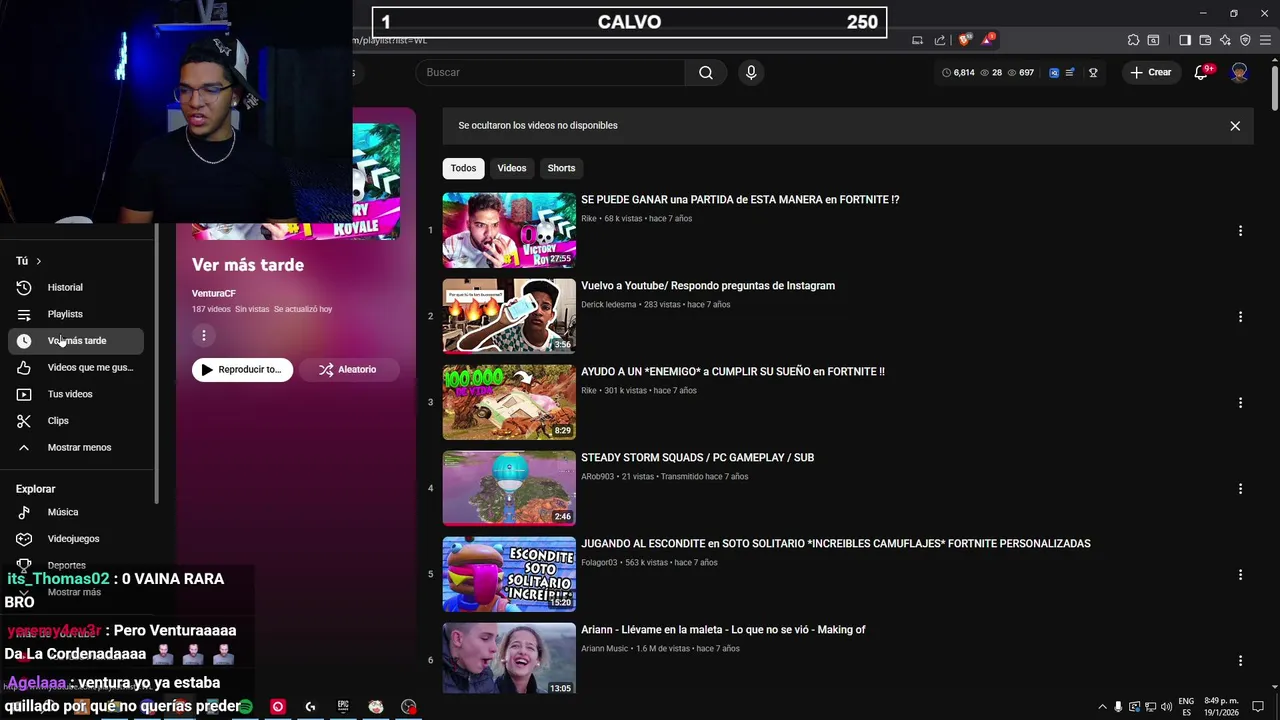This screenshot has width=1280, height=720.
Task: Click title AYUDO A UN *ENEMIGO* video
Action: (x=733, y=371)
